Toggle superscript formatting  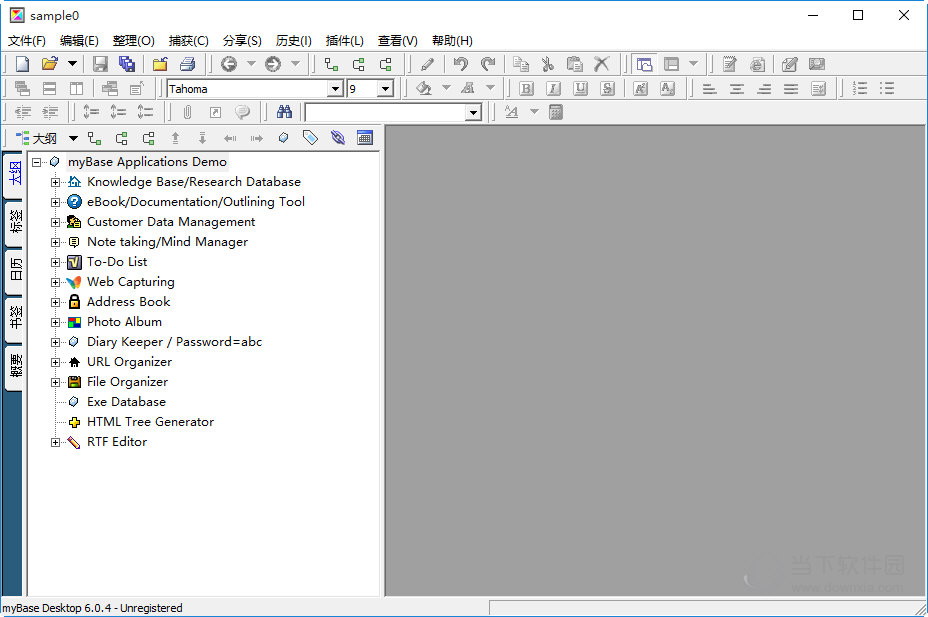pyautogui.click(x=640, y=89)
